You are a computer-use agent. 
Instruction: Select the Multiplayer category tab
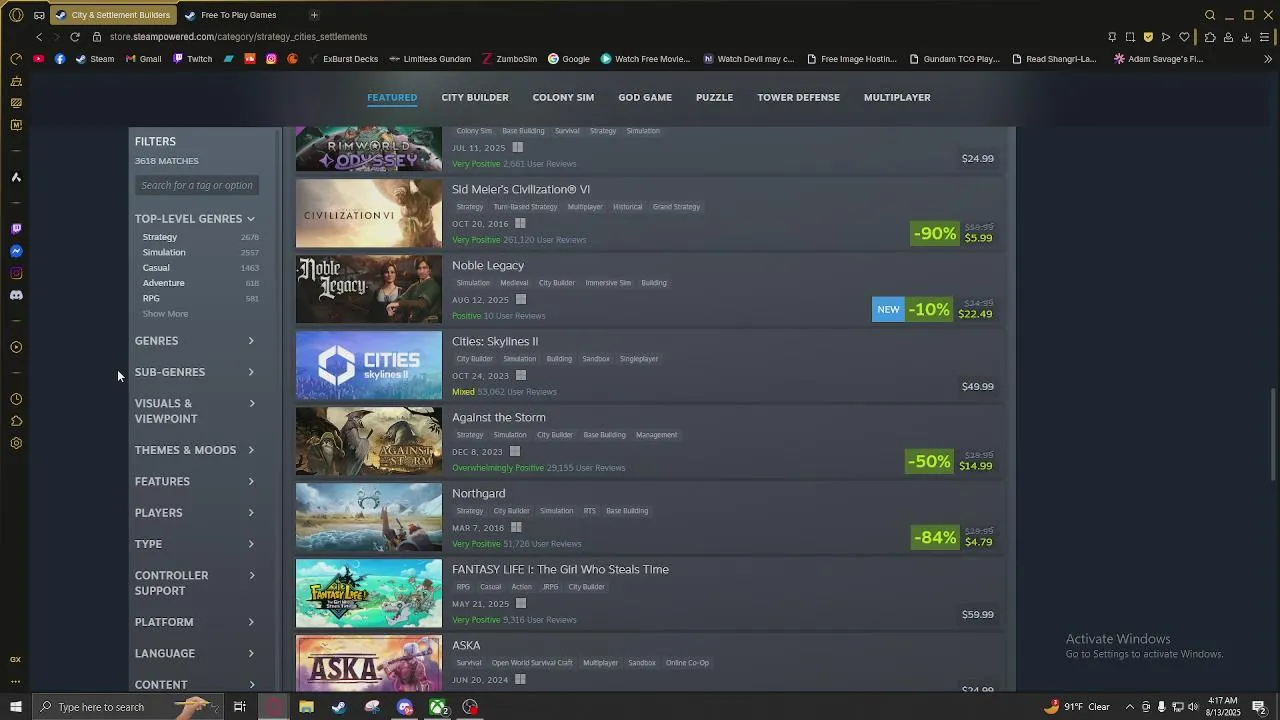pyautogui.click(x=897, y=97)
